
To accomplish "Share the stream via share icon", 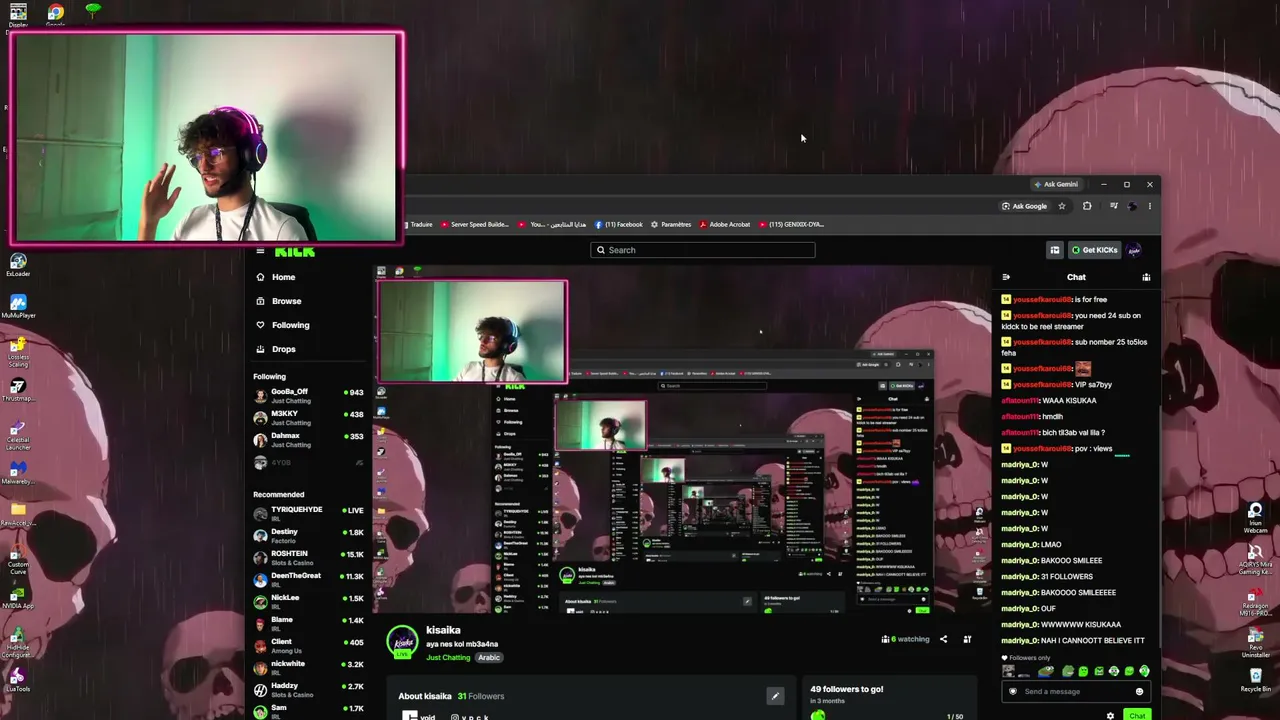I will (943, 639).
